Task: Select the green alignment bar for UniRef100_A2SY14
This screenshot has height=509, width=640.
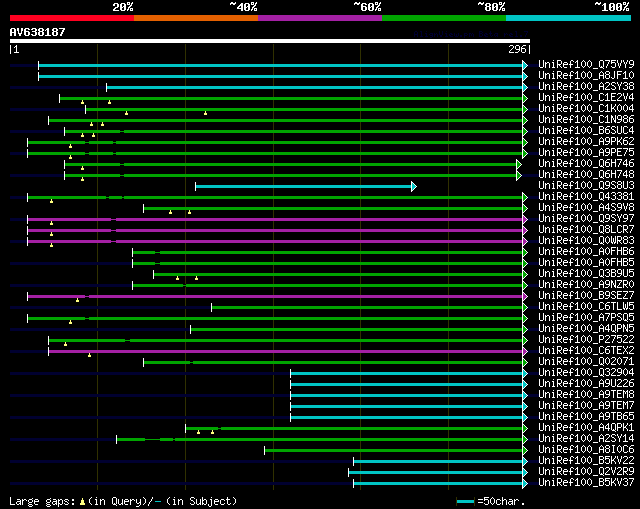Action: pos(320,439)
